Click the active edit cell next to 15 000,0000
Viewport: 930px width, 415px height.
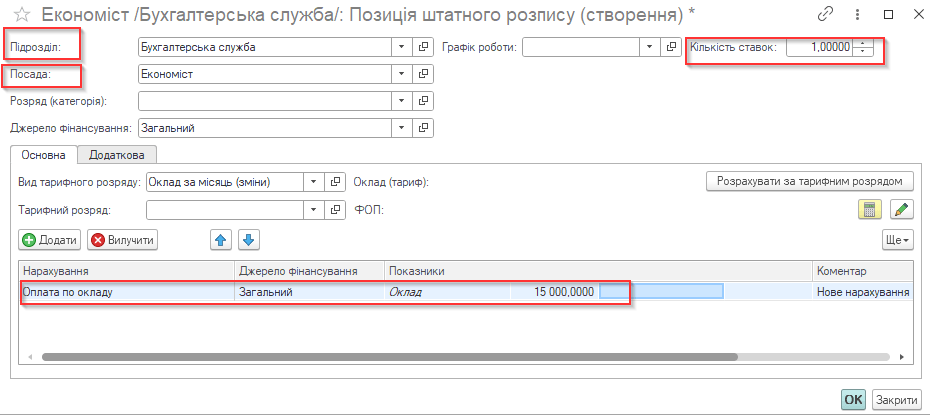(x=661, y=291)
